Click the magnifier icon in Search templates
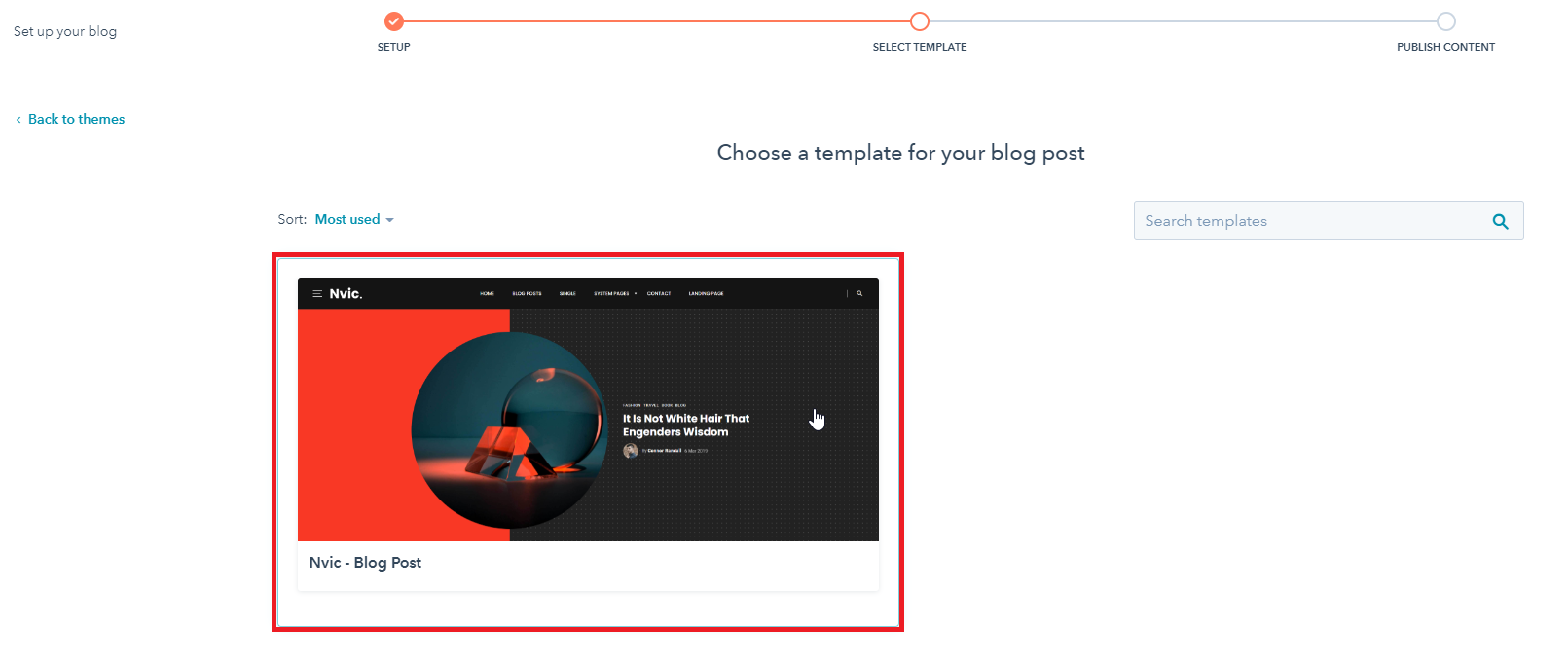 click(x=1500, y=221)
